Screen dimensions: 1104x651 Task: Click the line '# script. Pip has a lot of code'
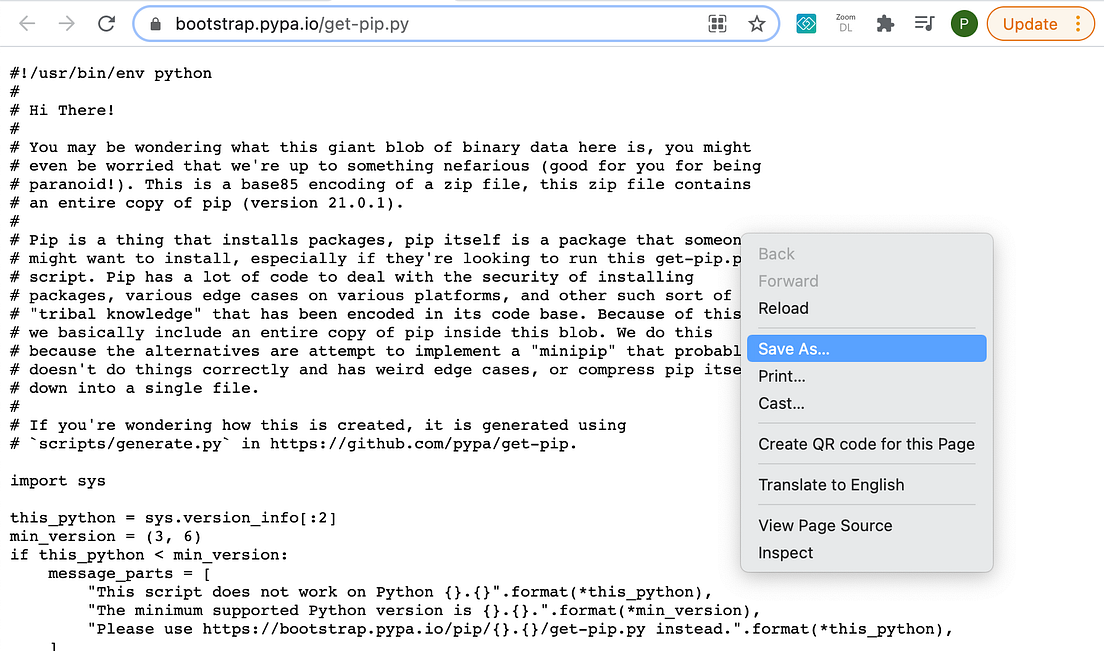(x=352, y=277)
